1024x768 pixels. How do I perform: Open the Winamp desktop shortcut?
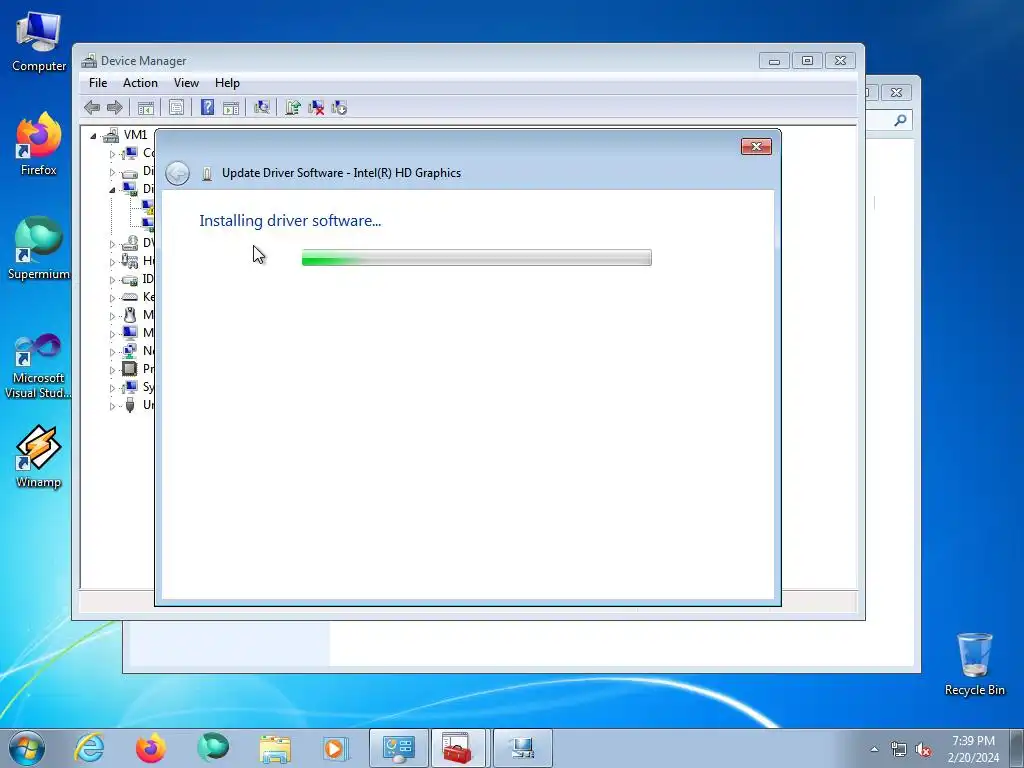click(x=39, y=456)
